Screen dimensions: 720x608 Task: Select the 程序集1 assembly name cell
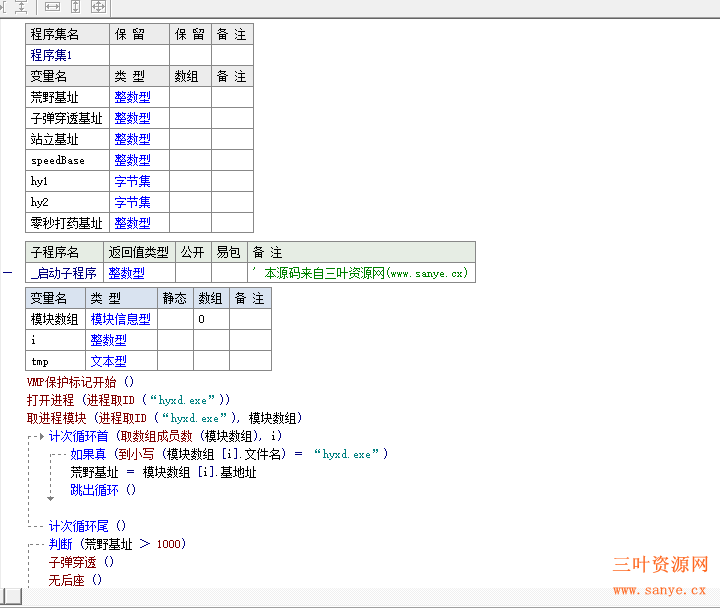(x=67, y=56)
